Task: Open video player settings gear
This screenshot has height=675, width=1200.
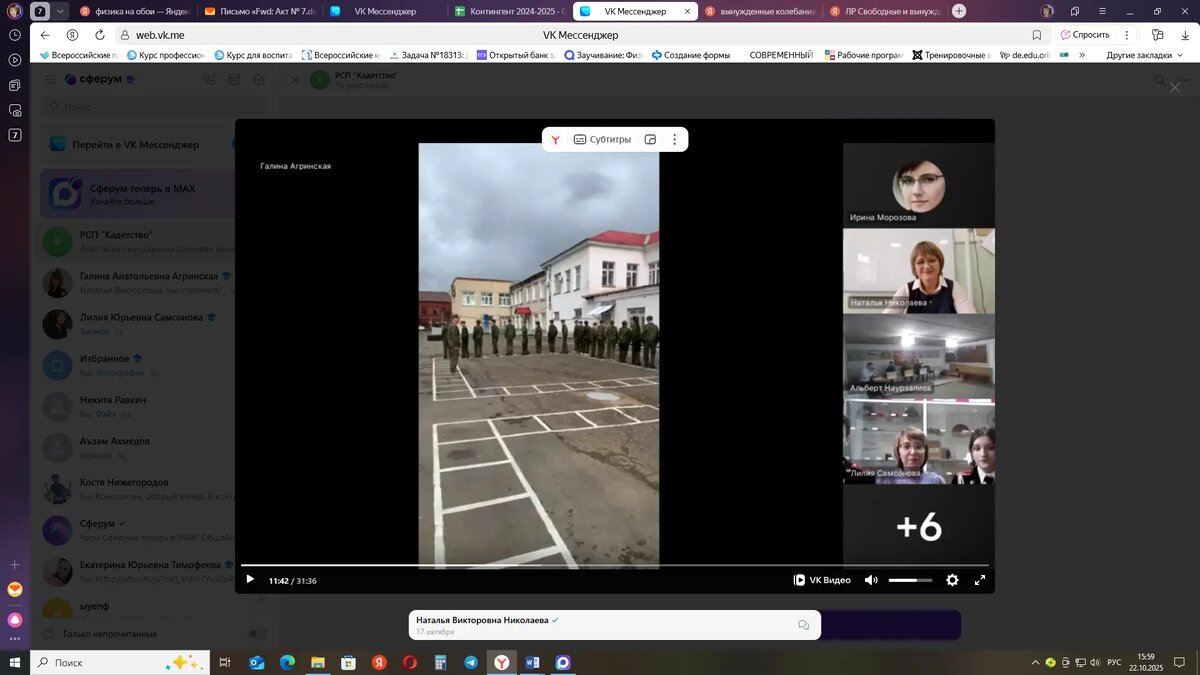Action: [952, 580]
